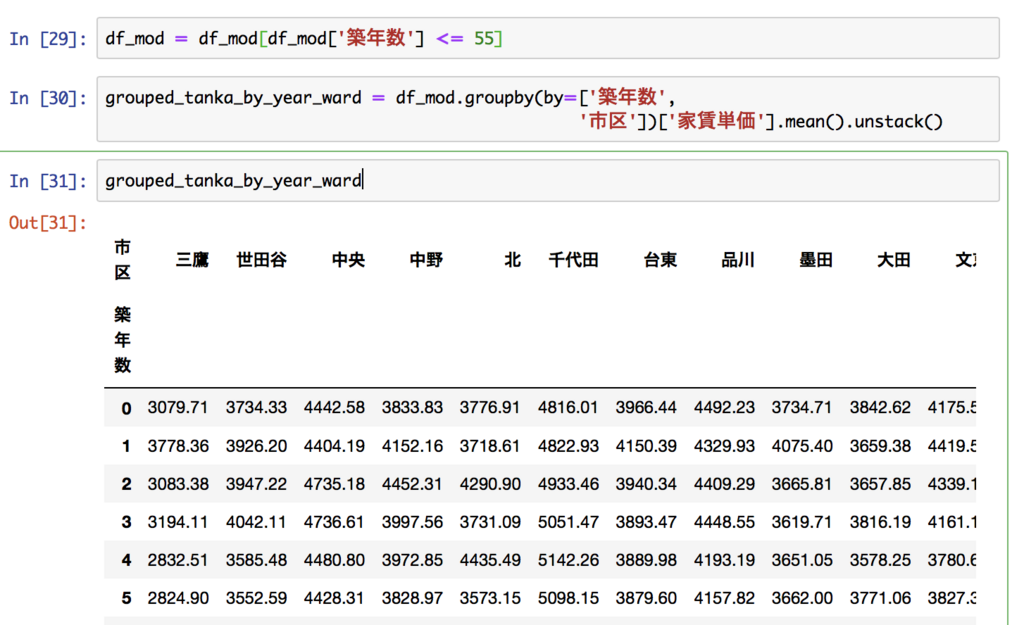Click cell value 3552.59
Screen dimensions: 1024x625
256,598
